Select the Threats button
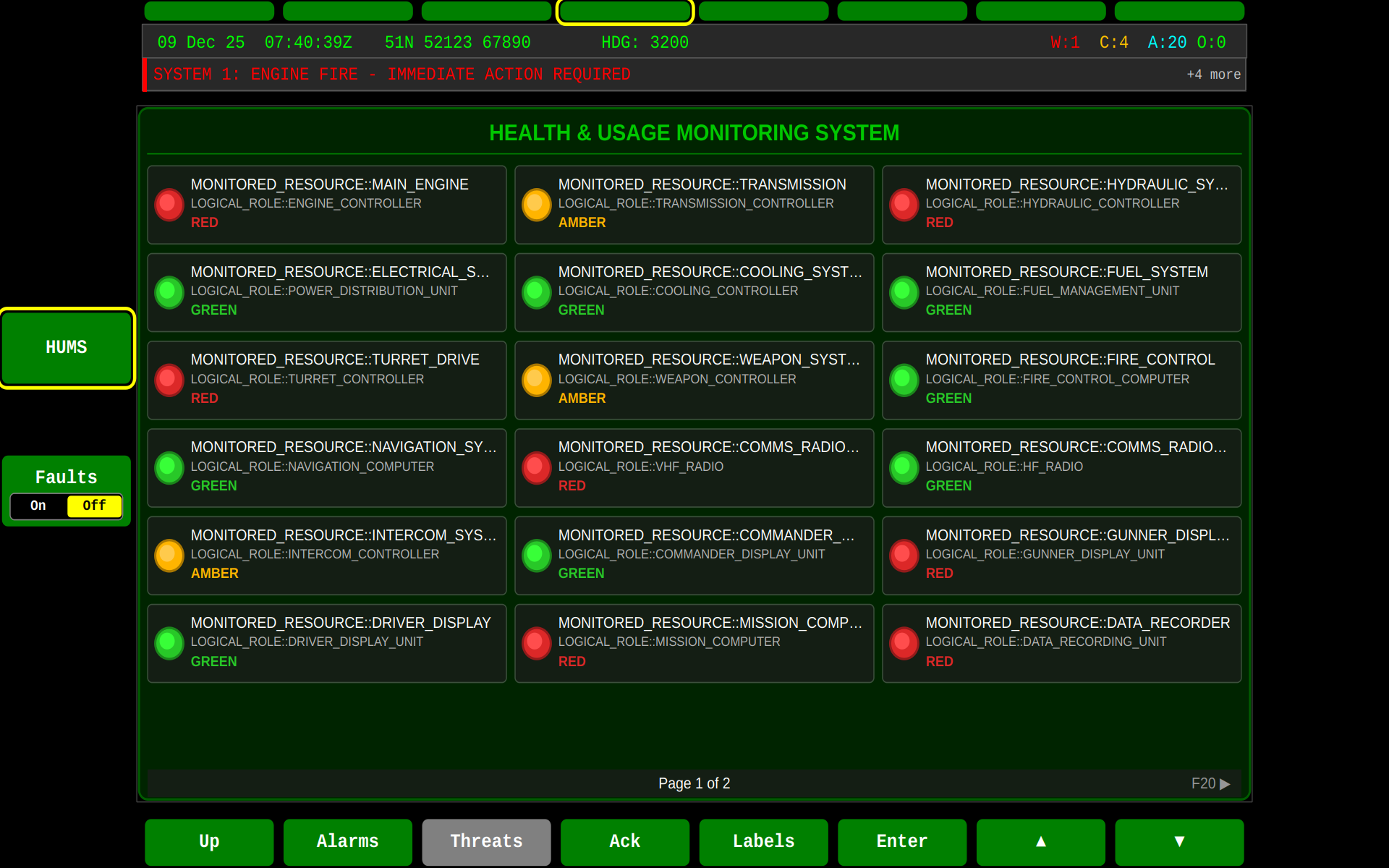 [x=486, y=841]
